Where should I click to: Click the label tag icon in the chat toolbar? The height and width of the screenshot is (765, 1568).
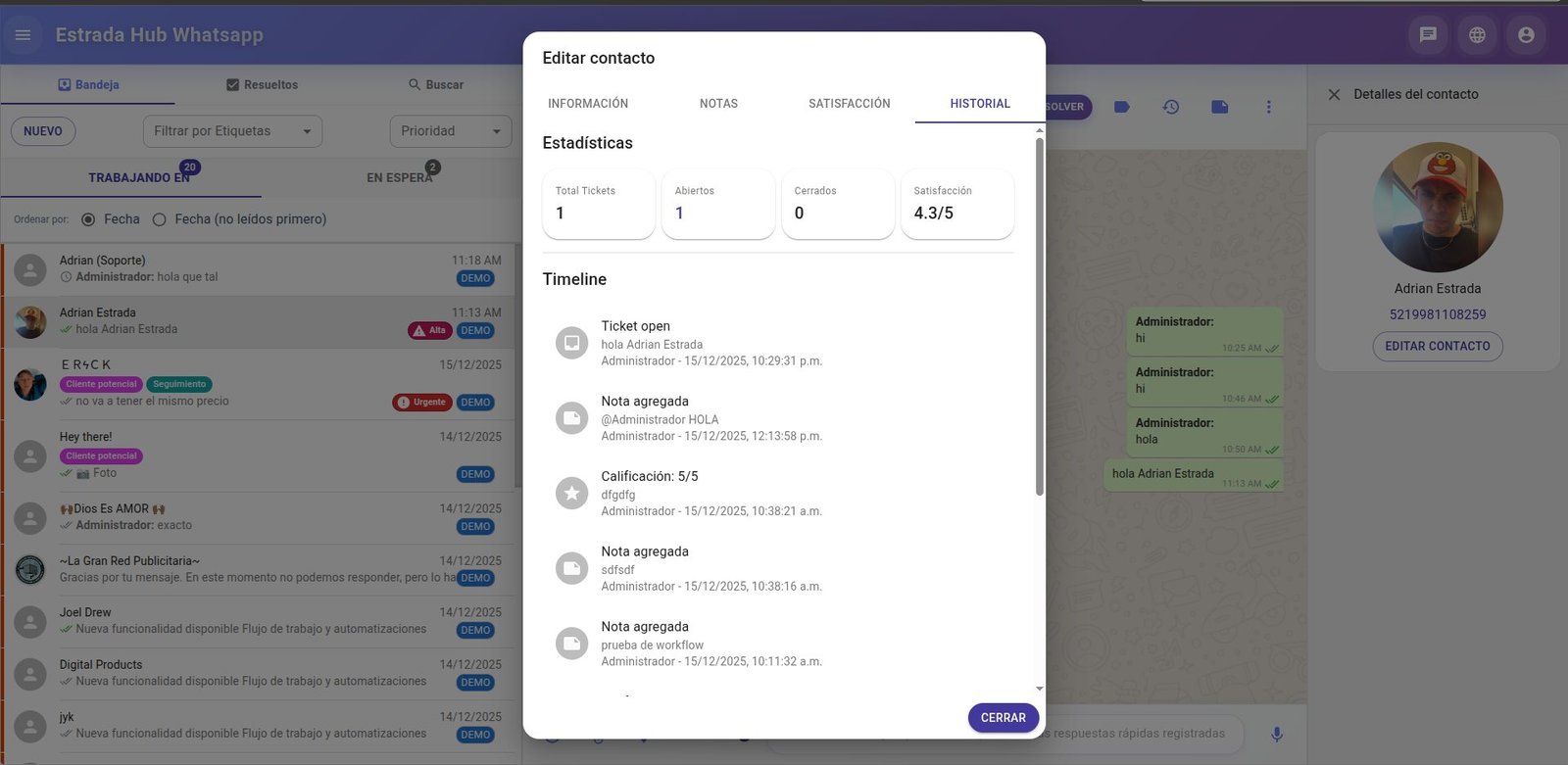[1122, 107]
